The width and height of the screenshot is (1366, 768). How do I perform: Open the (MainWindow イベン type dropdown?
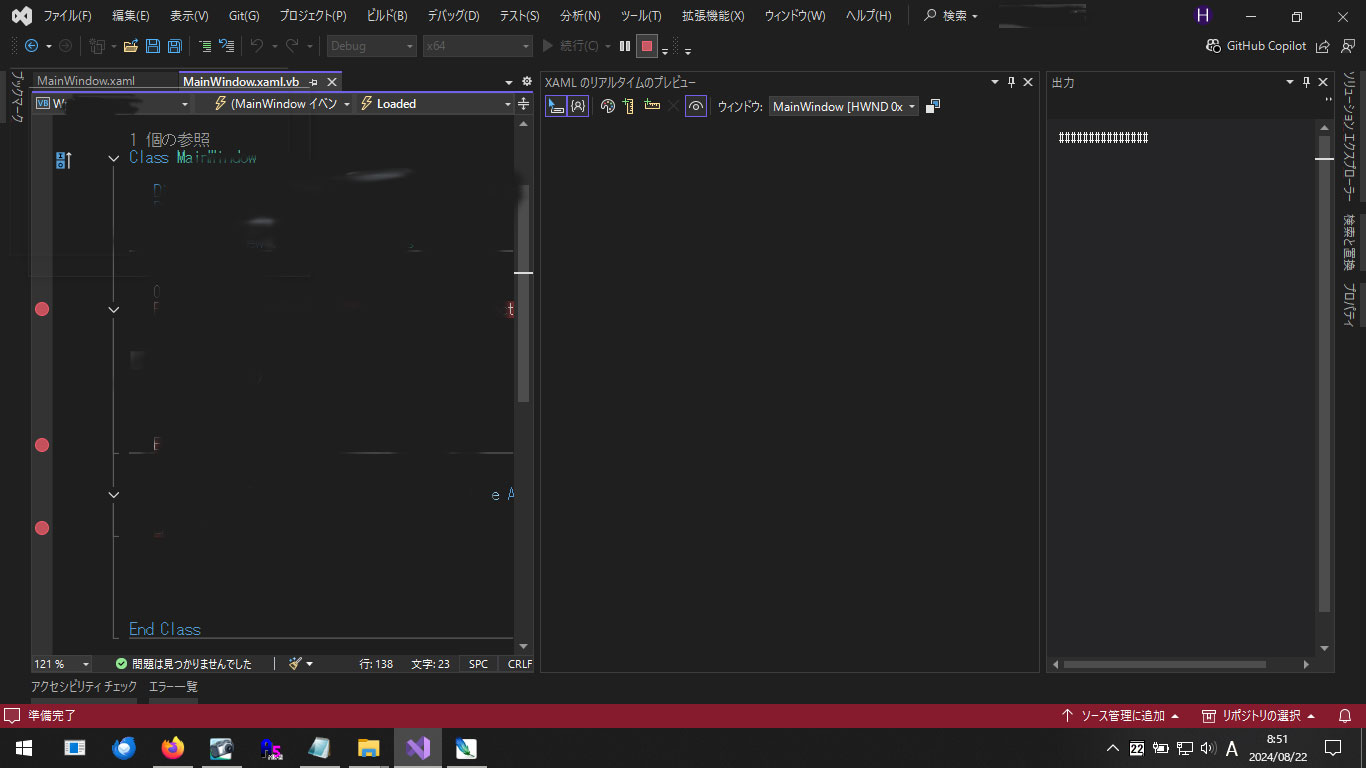click(x=283, y=104)
